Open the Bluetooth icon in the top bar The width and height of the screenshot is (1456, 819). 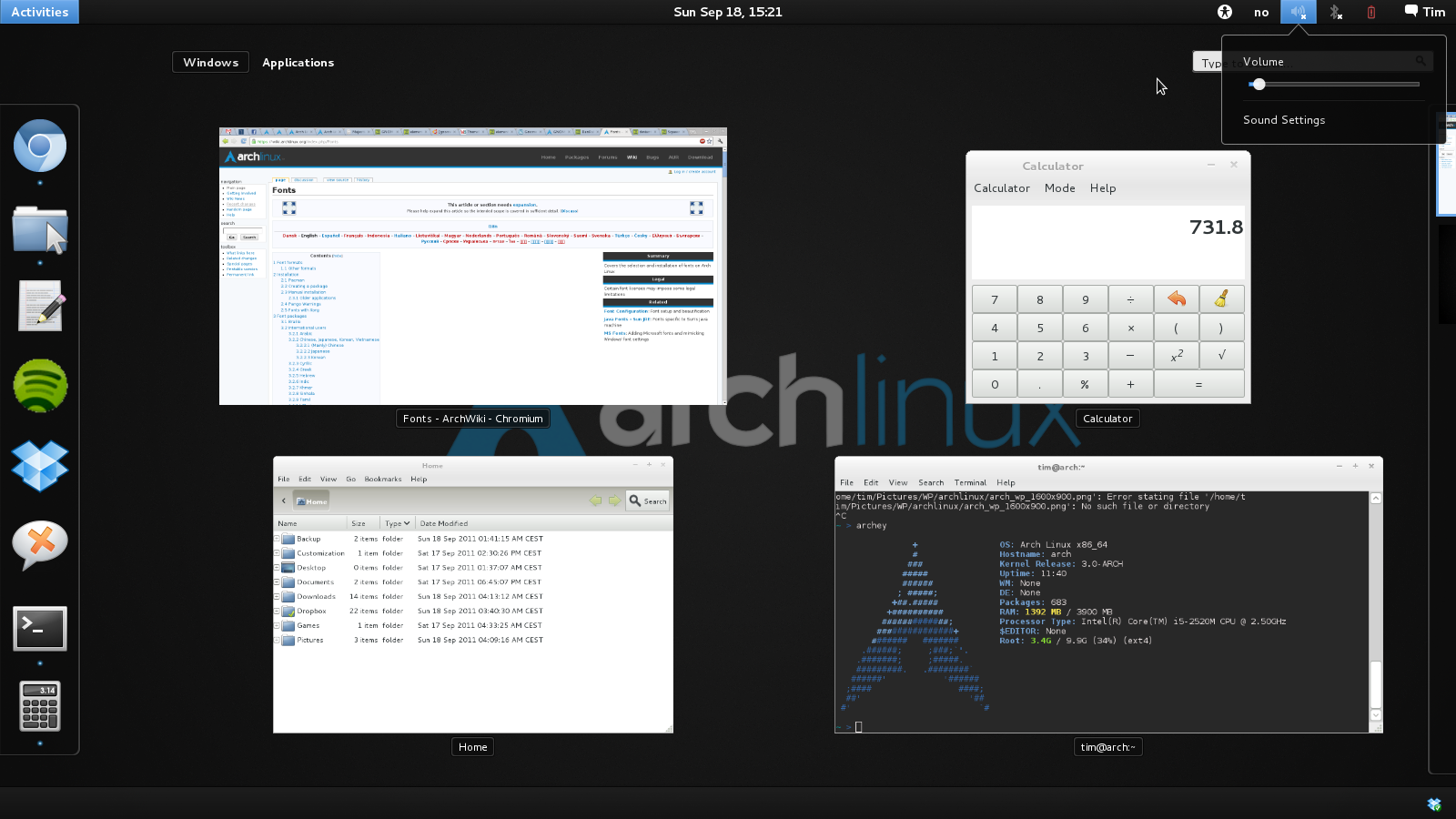(1336, 12)
